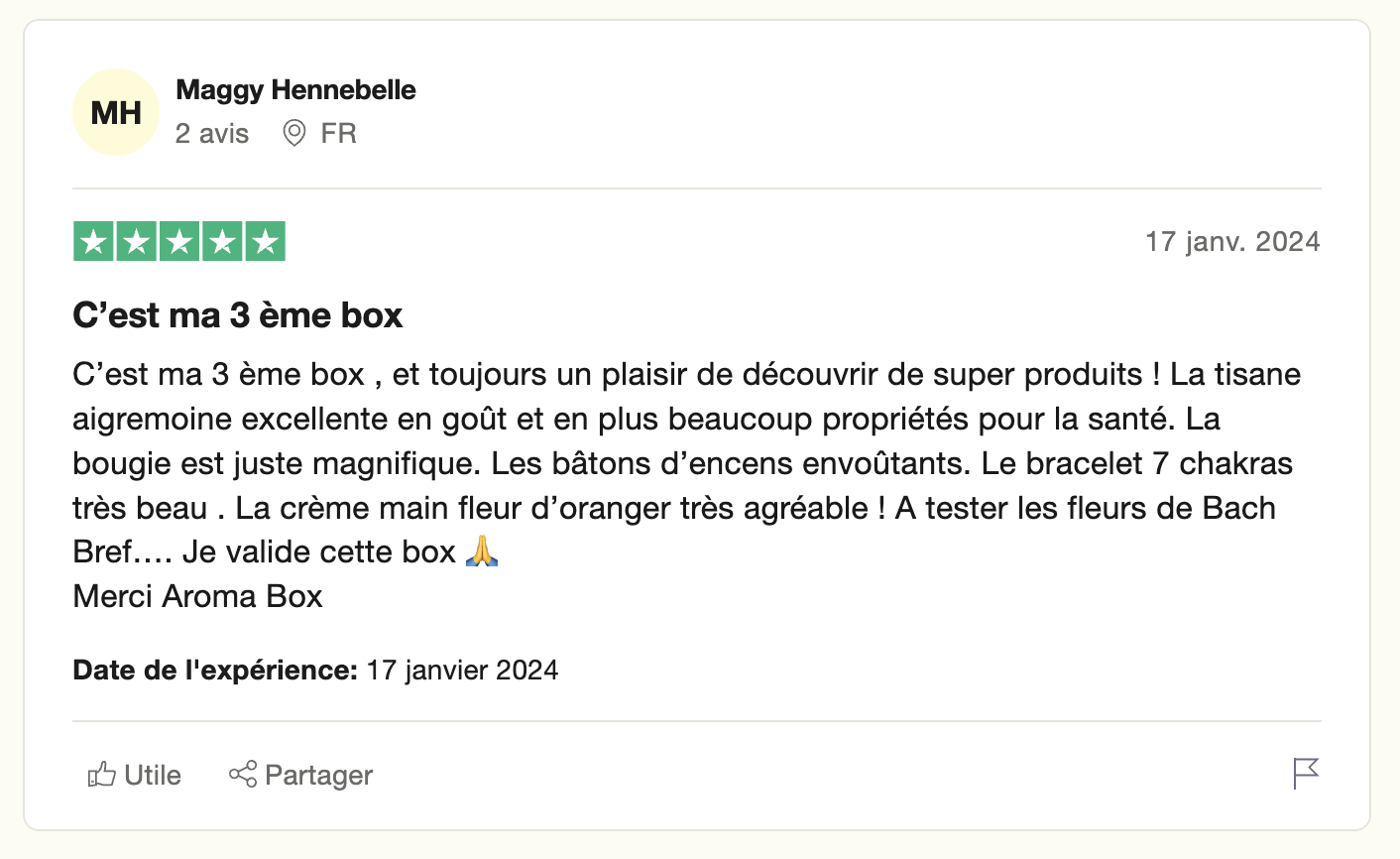Click the location pin icon next to FR
The image size is (1400, 859).
pos(294,133)
